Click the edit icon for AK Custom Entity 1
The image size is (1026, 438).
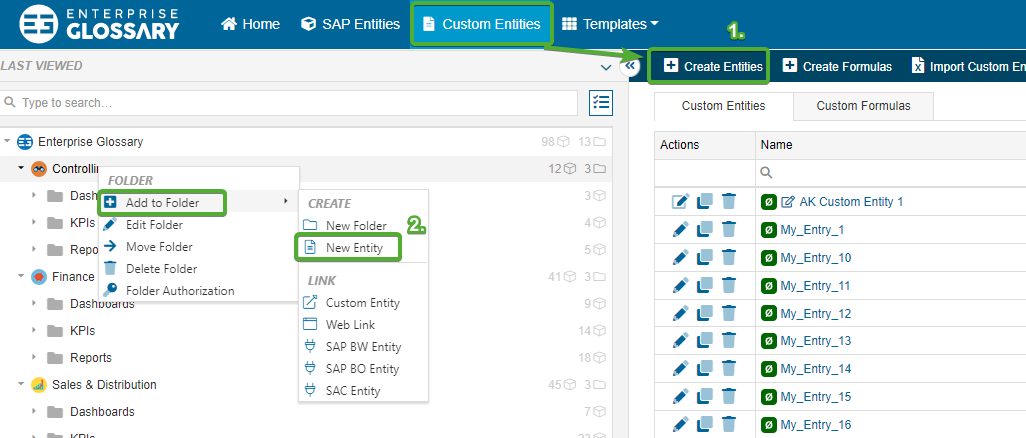(x=681, y=202)
